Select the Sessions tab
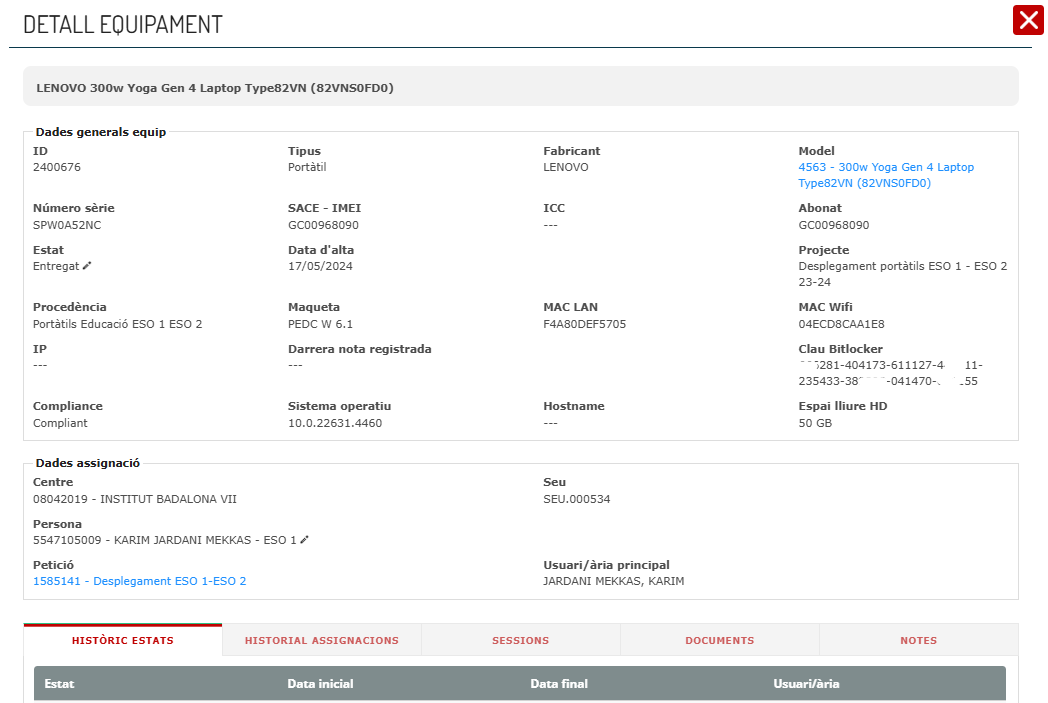Image resolution: width=1048 pixels, height=703 pixels. click(520, 640)
